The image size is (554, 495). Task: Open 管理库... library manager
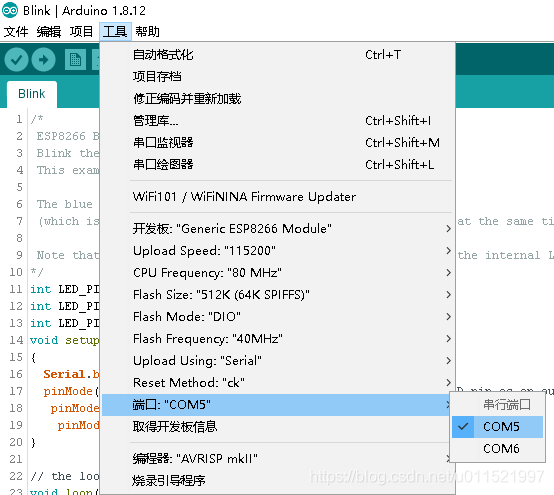tap(278, 121)
